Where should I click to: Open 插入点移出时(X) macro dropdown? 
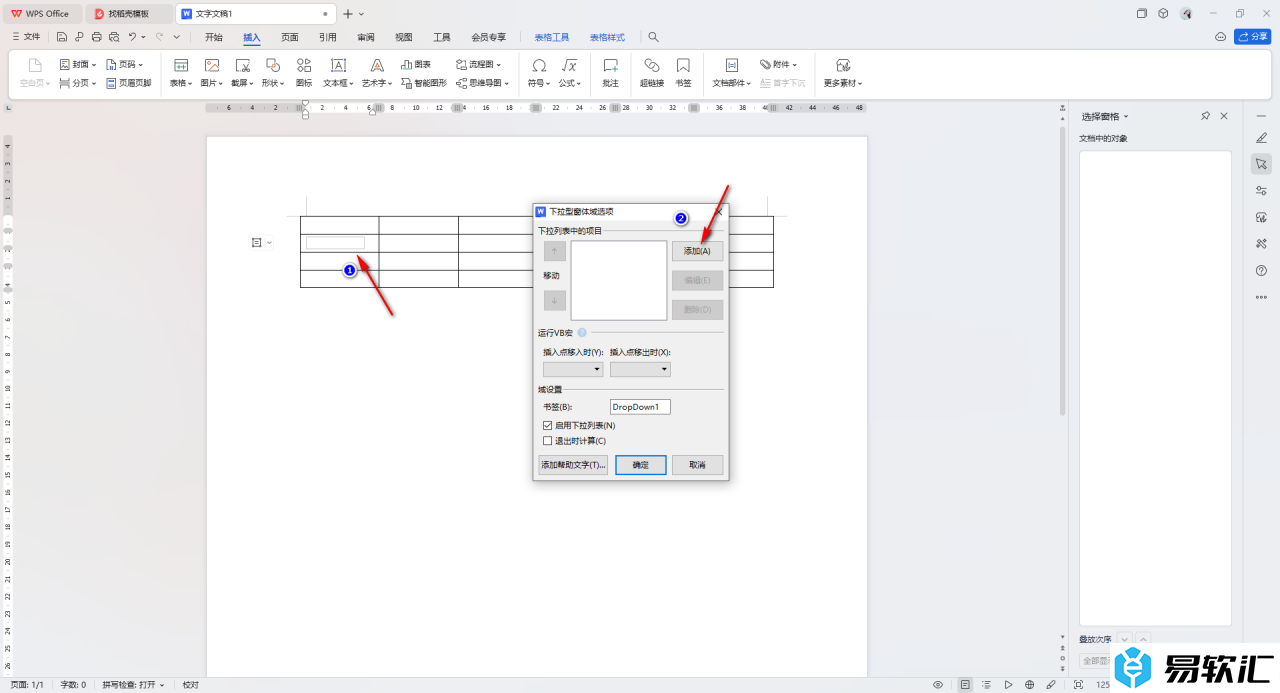[640, 369]
